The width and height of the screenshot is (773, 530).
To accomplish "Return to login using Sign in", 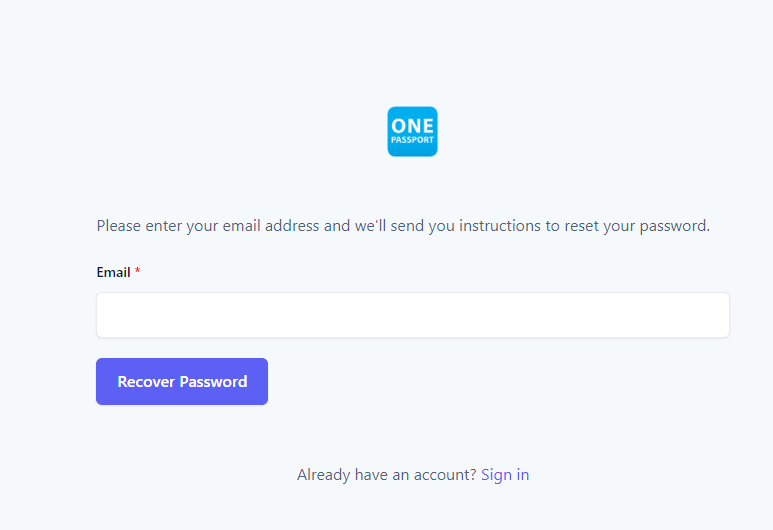I will coord(505,474).
